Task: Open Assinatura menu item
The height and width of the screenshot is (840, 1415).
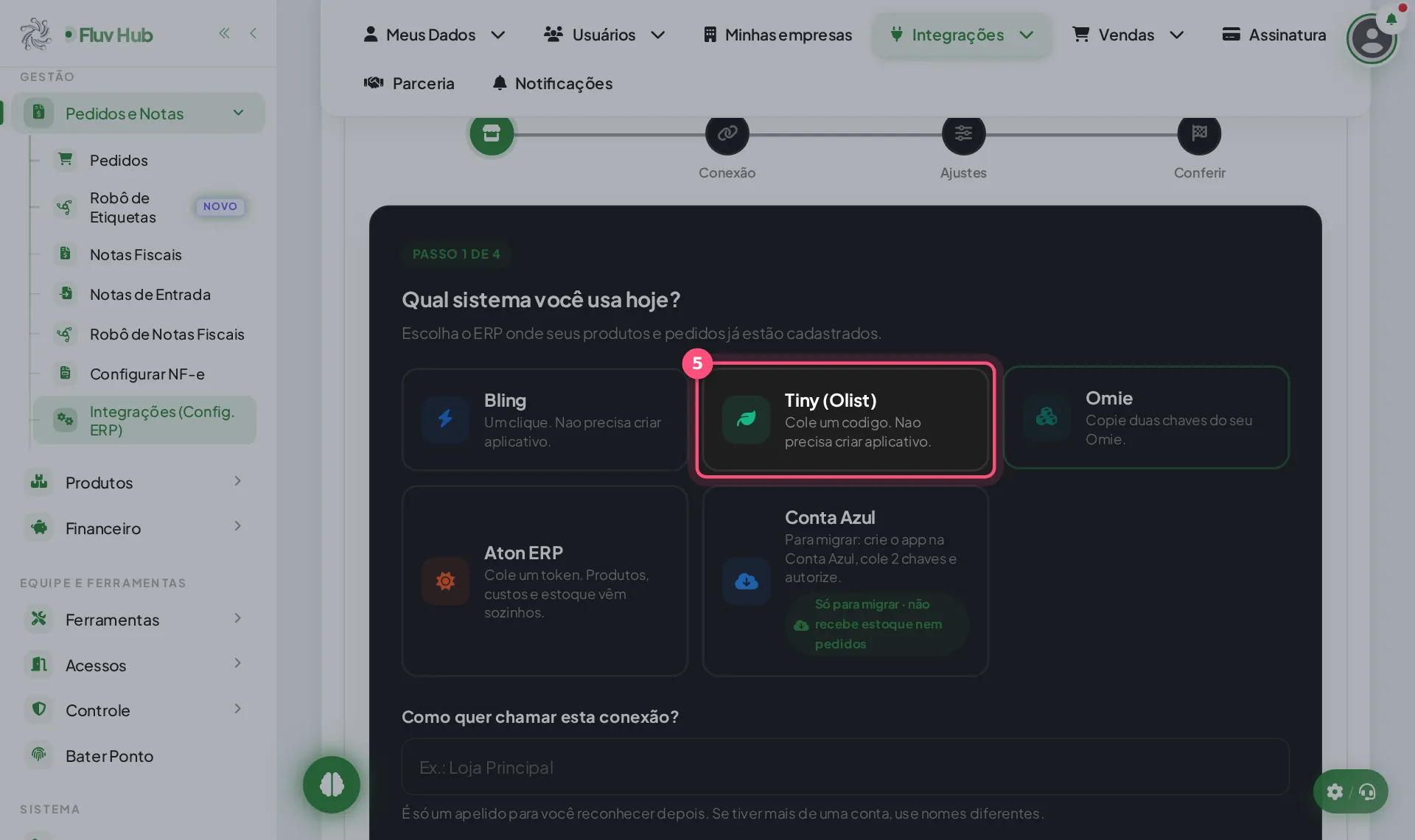Action: pyautogui.click(x=1273, y=35)
